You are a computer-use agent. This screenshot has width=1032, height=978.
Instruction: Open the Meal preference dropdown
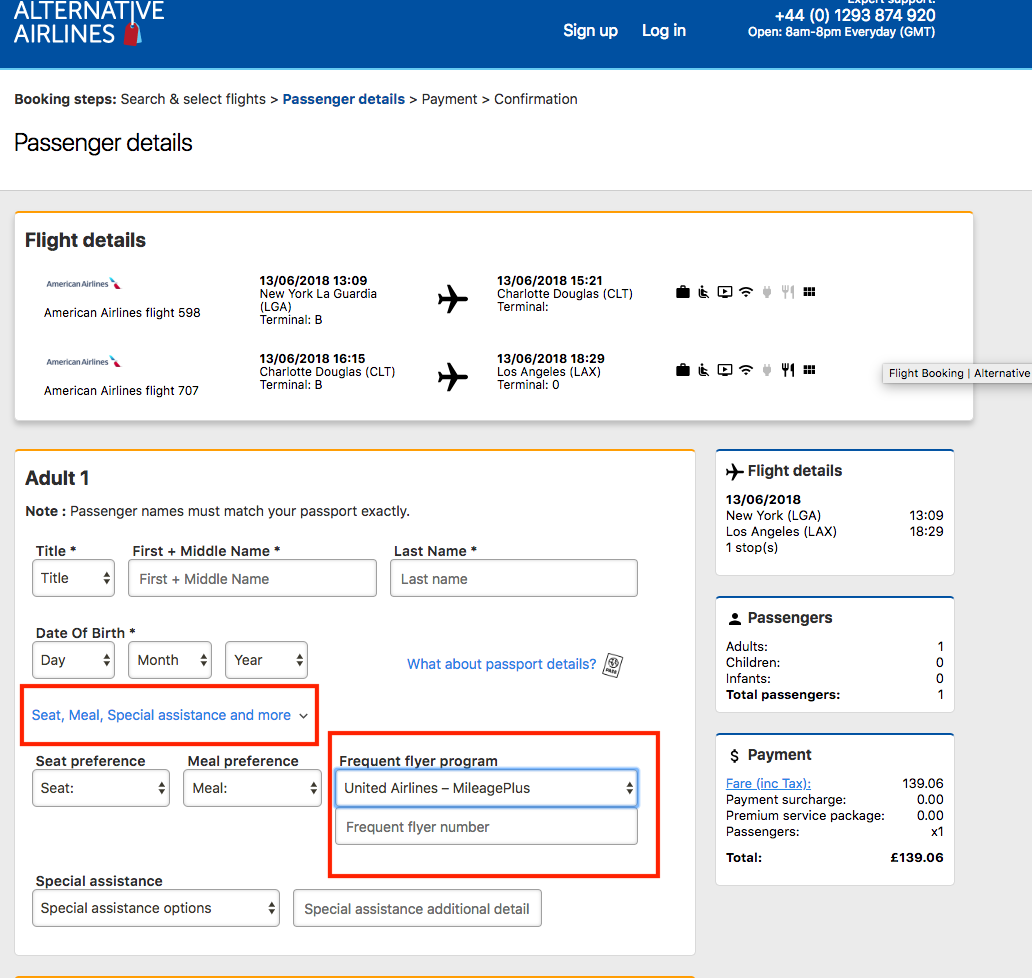(x=252, y=788)
